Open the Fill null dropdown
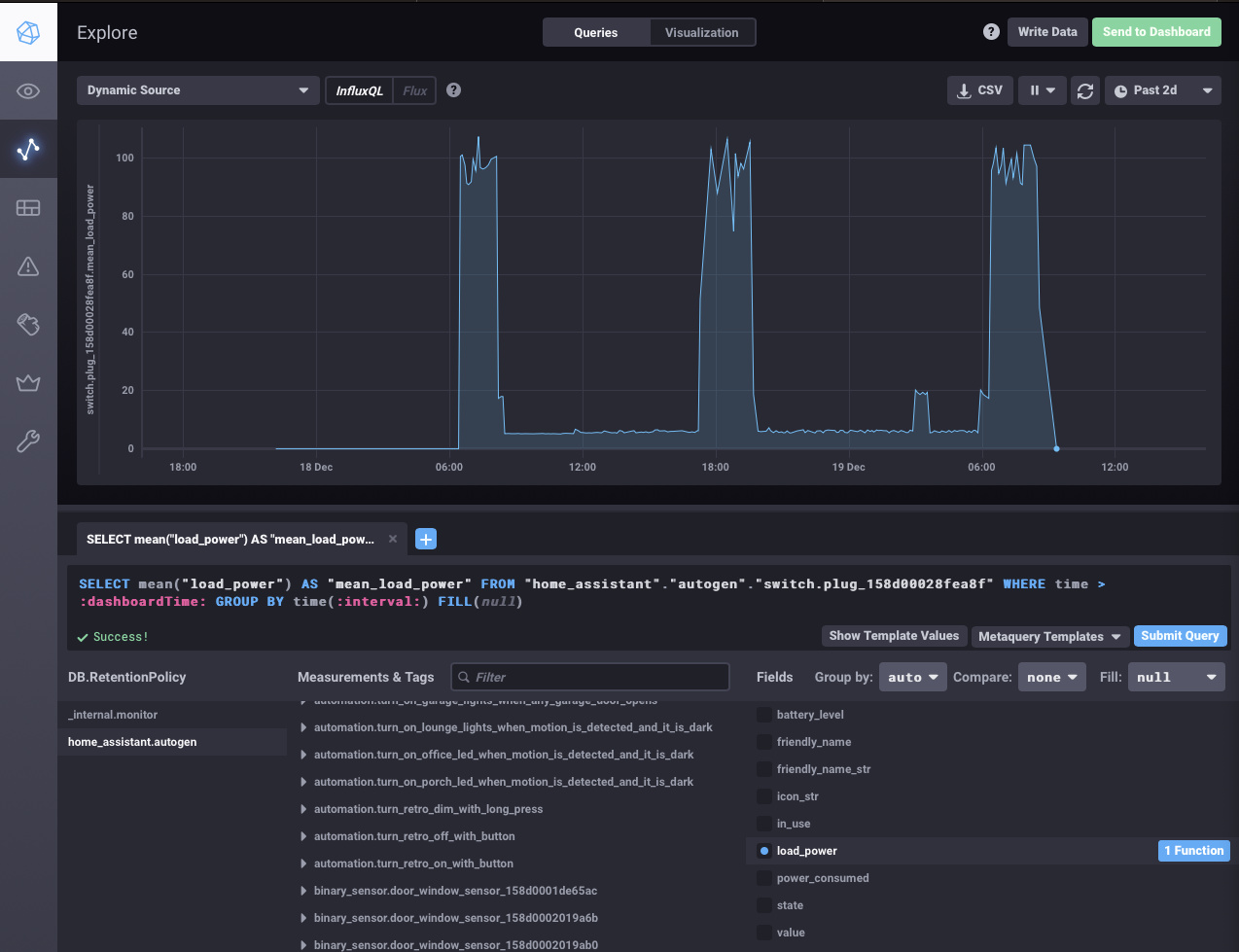The image size is (1239, 952). point(1176,677)
